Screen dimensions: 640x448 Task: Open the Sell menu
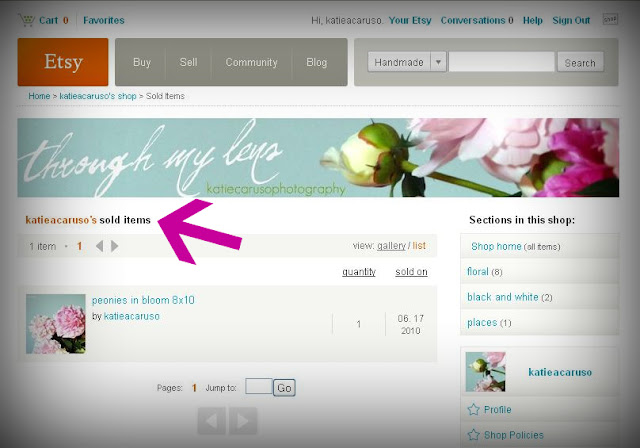(188, 62)
